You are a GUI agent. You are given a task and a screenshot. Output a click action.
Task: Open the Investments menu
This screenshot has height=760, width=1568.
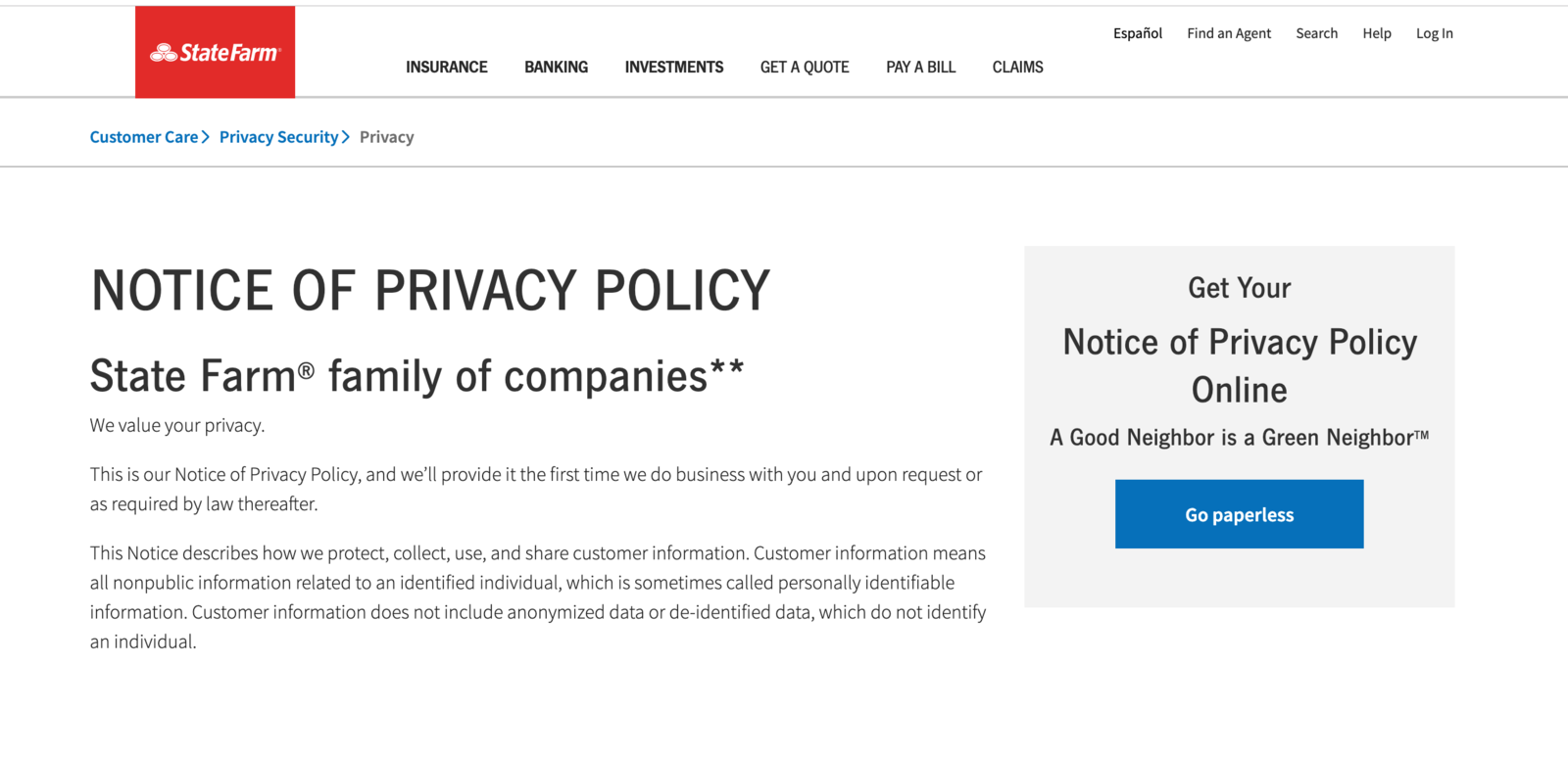coord(674,67)
